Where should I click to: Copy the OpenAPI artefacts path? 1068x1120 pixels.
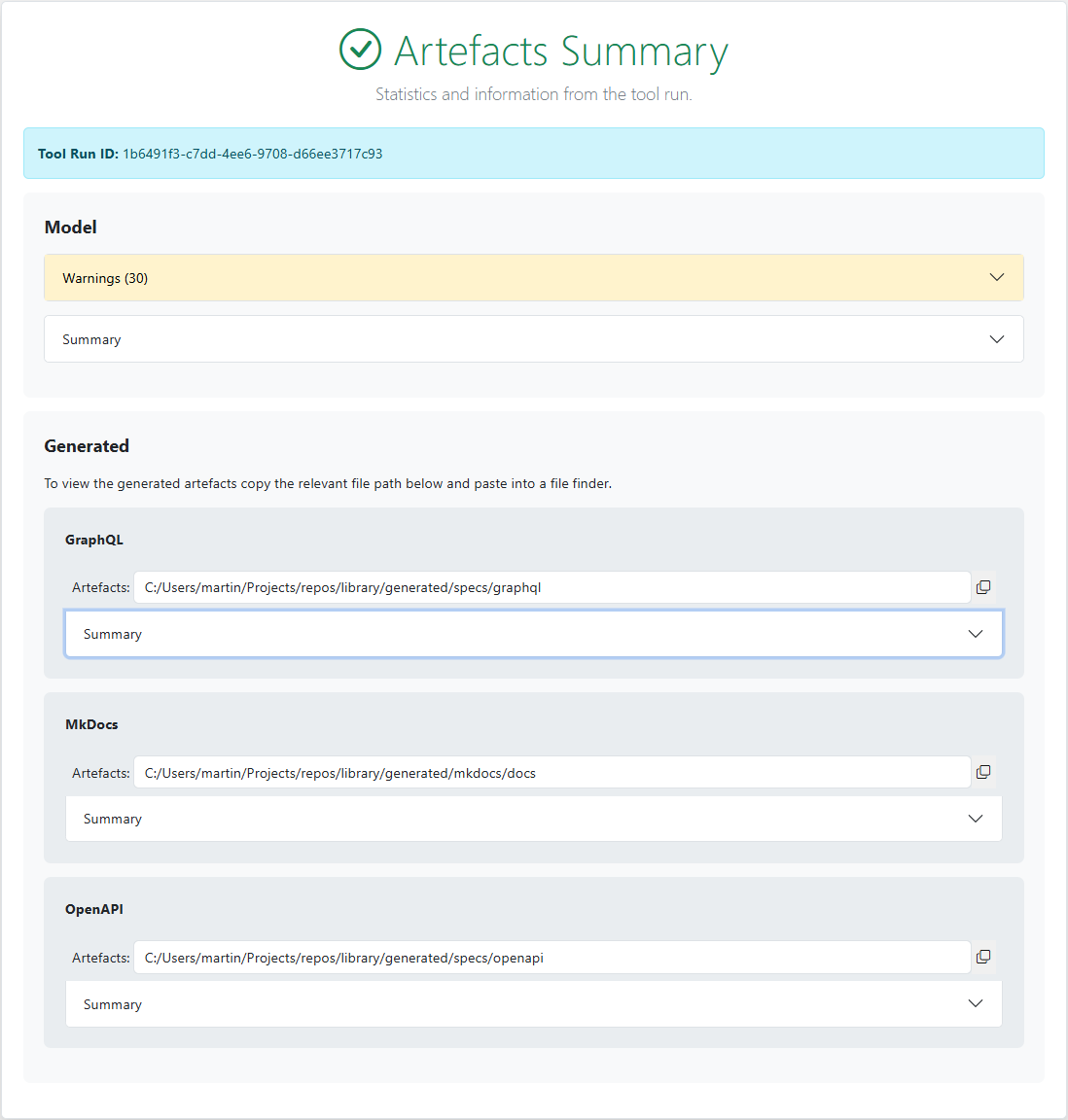click(983, 957)
